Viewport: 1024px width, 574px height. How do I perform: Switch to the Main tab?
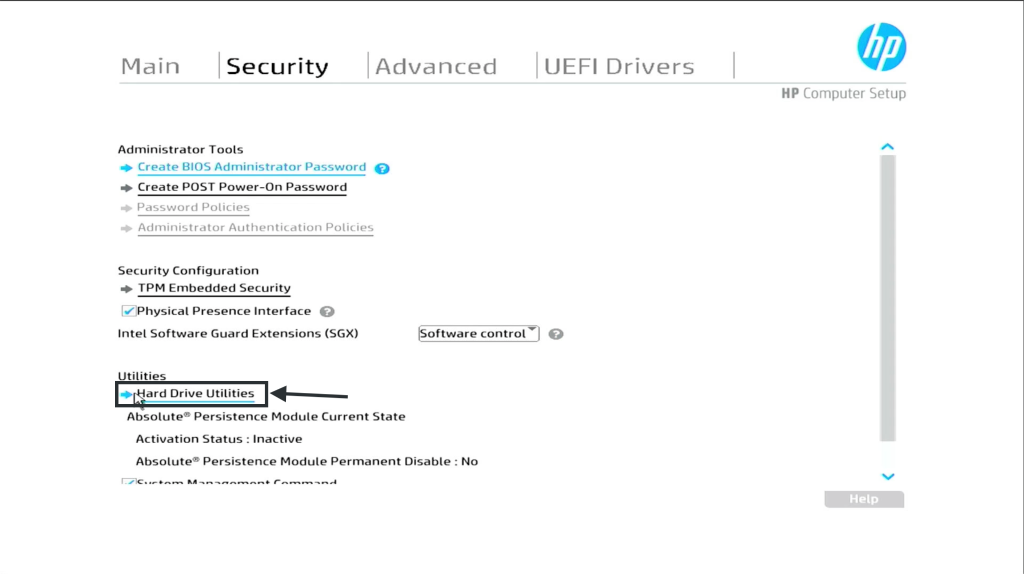[x=150, y=66]
